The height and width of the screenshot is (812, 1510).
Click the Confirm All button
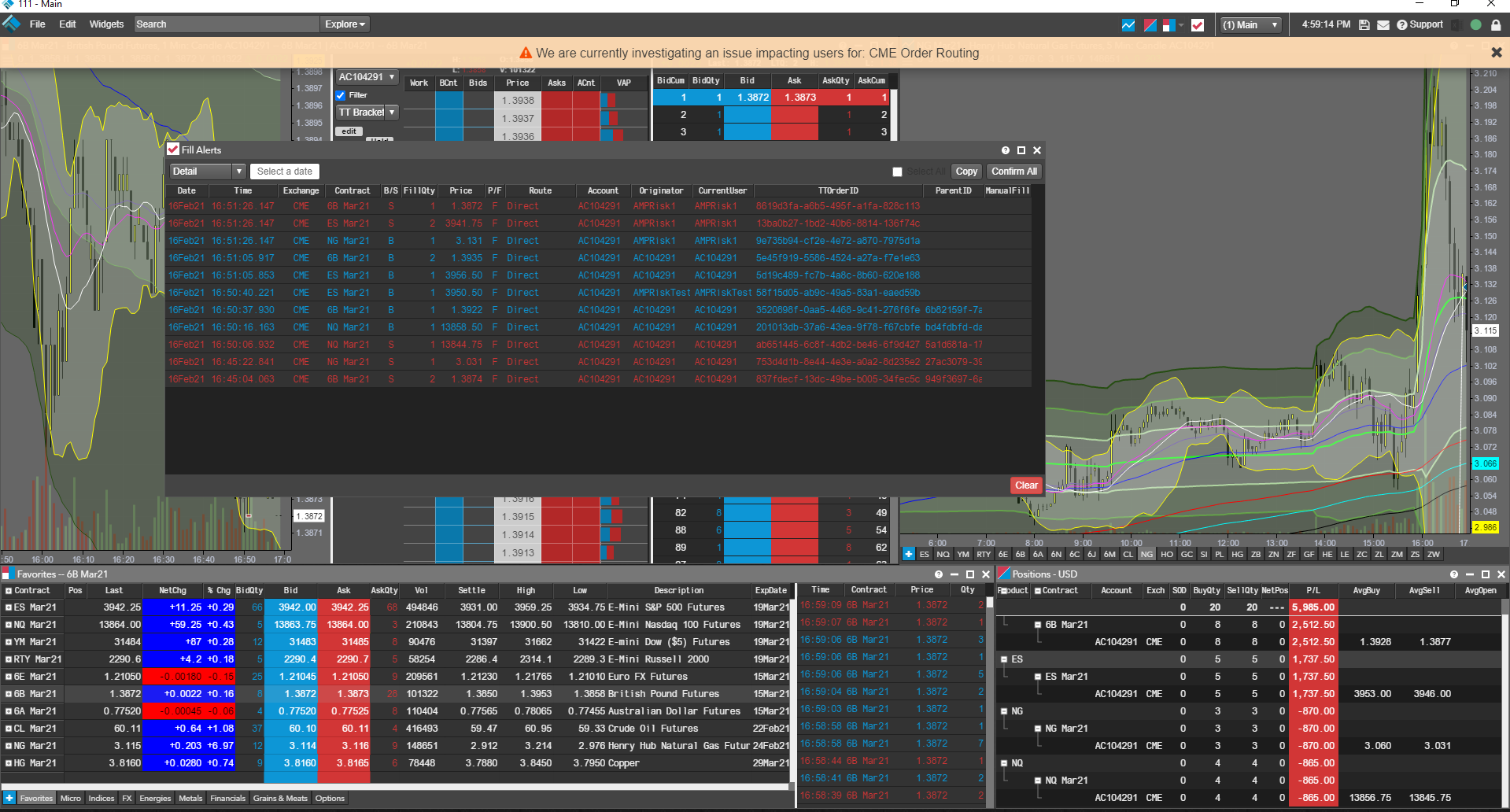tap(1014, 172)
